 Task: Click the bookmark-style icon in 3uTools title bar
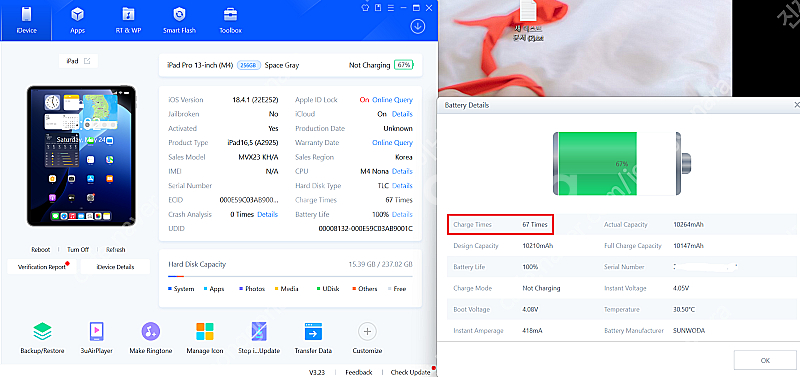point(378,8)
